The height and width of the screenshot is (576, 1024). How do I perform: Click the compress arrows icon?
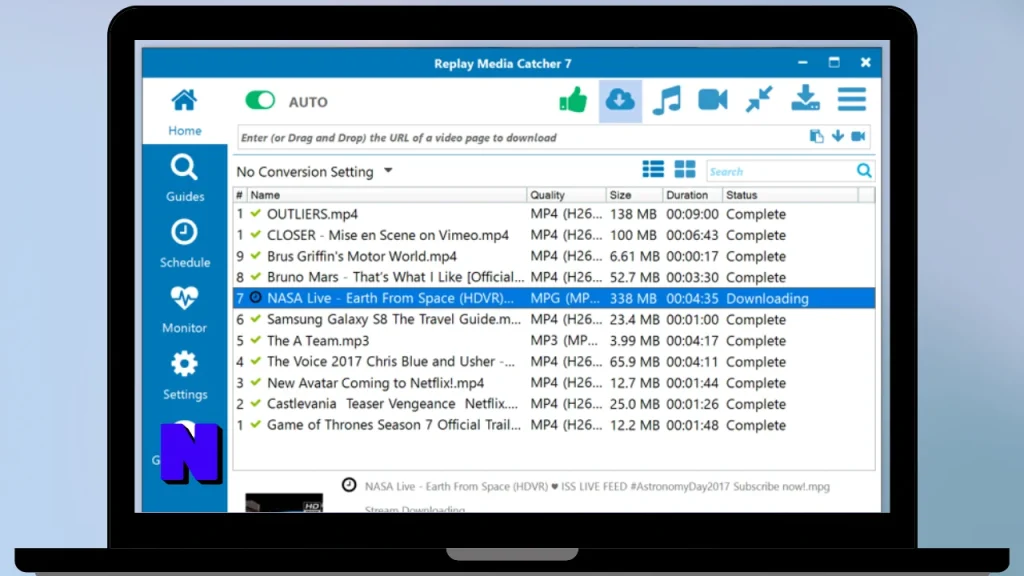[759, 100]
